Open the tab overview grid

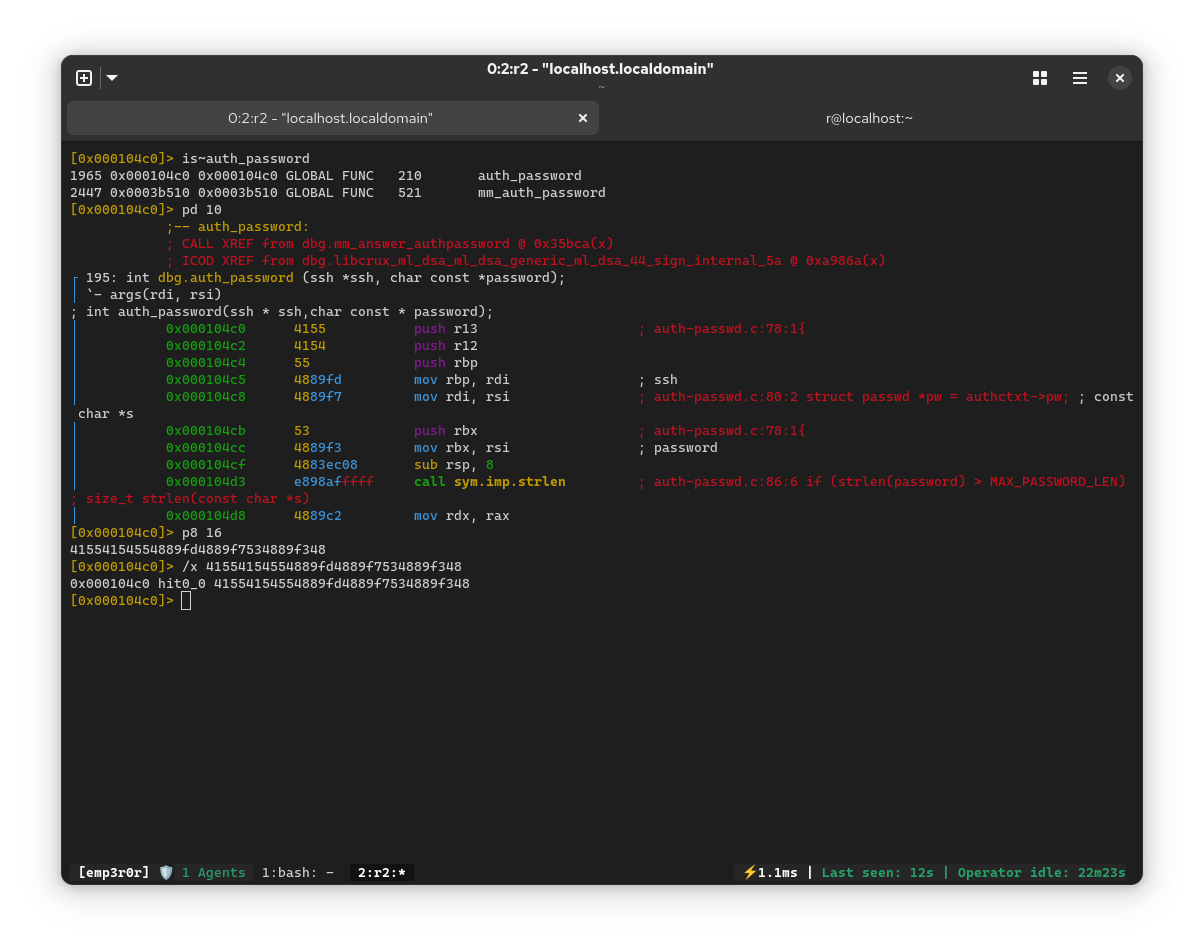(x=1040, y=78)
